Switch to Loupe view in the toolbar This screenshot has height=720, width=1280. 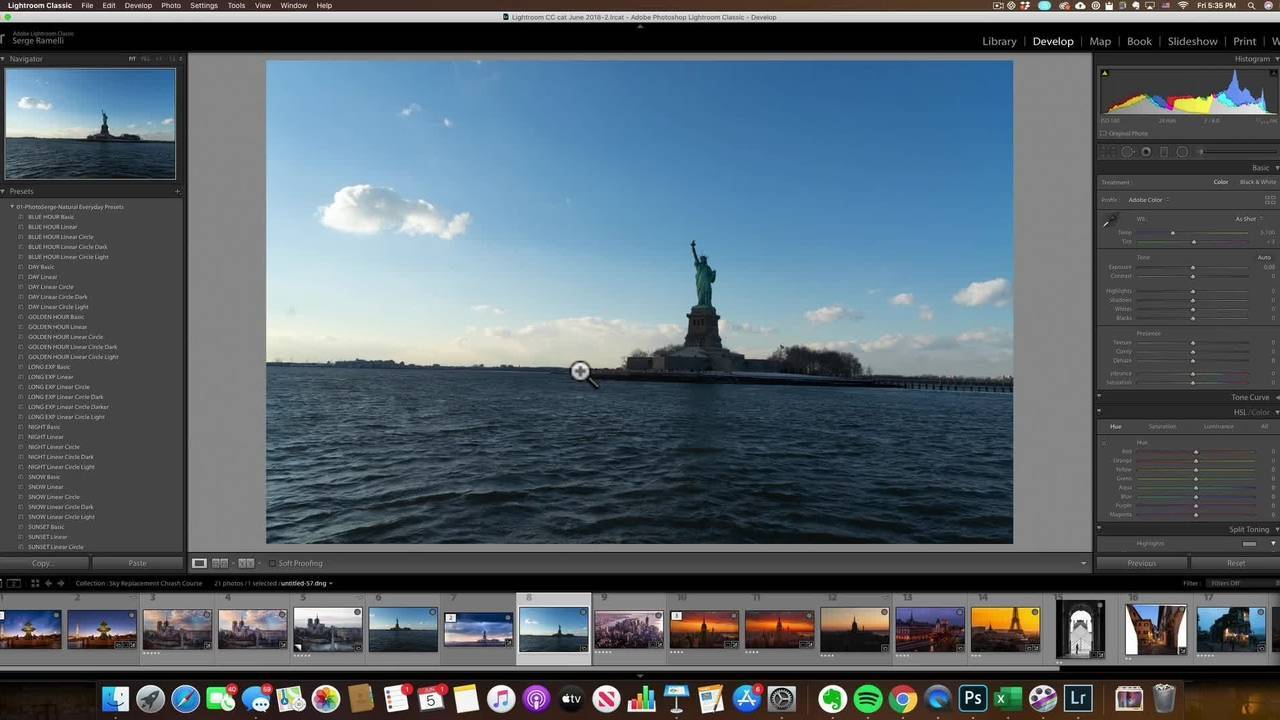199,563
